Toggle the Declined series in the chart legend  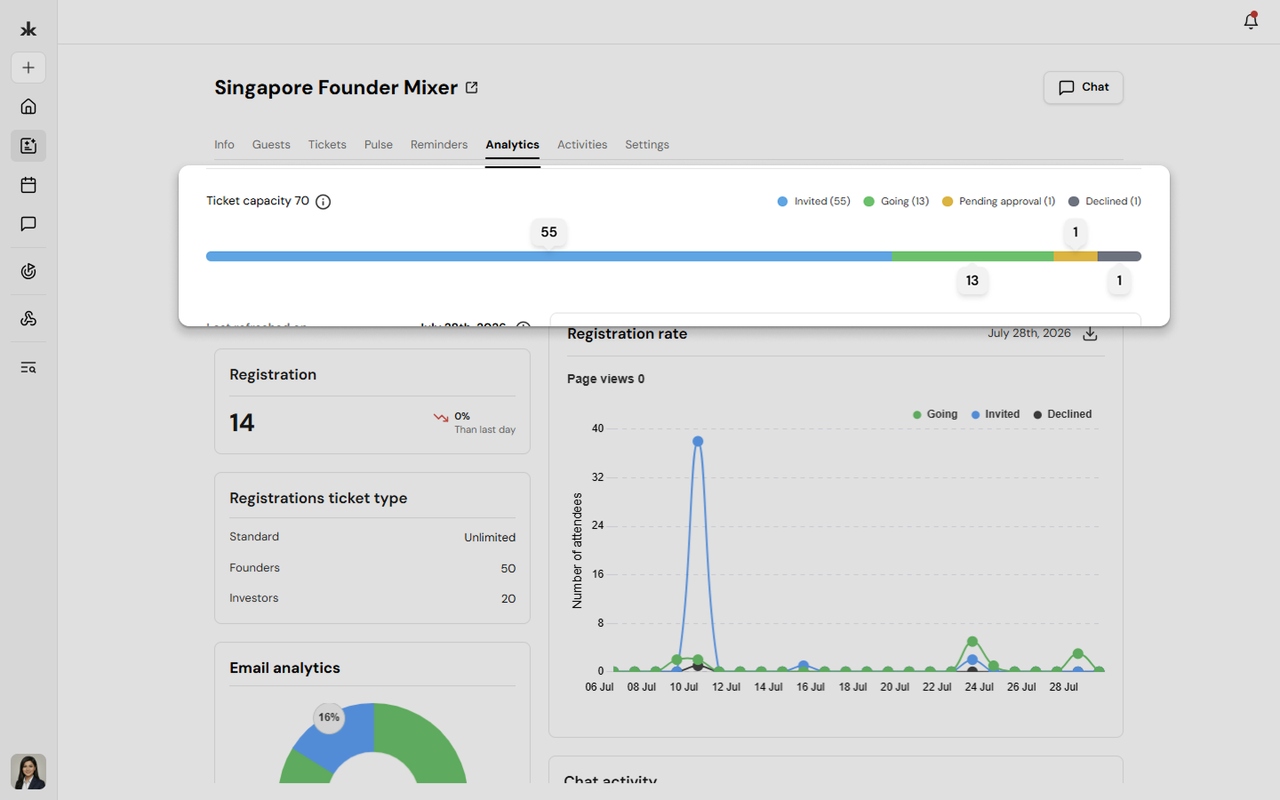tap(1062, 414)
